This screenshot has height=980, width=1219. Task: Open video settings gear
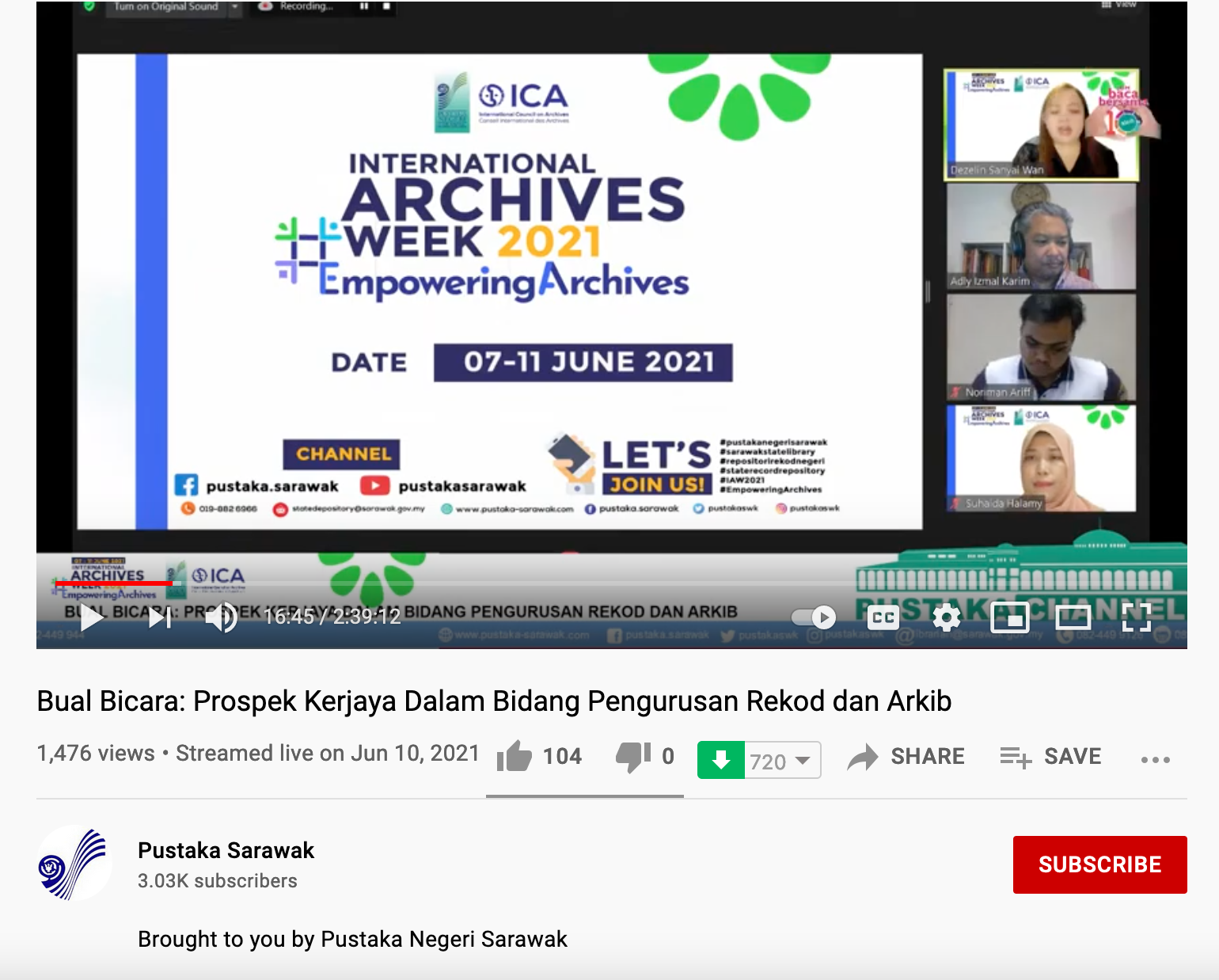point(947,617)
